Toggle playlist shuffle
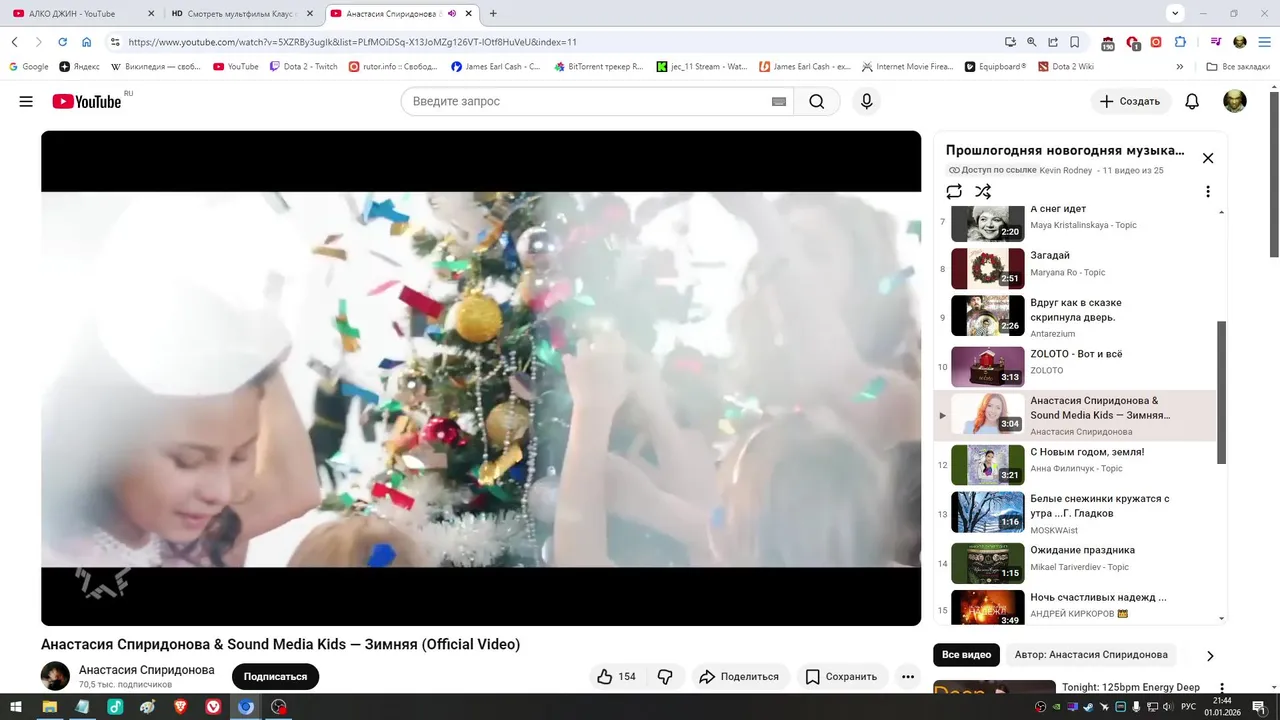Screen dimensions: 1280x720 tap(983, 191)
